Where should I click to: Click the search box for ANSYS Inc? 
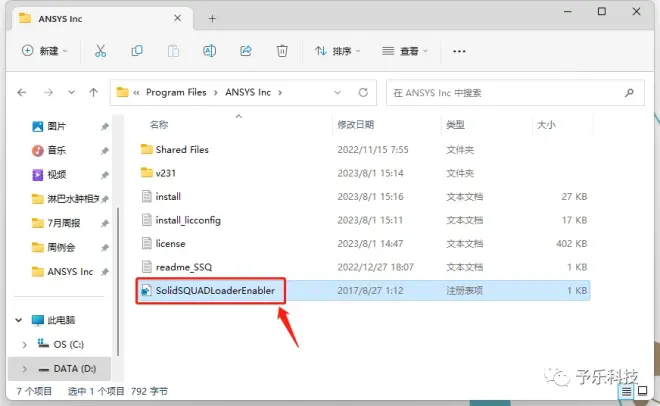pyautogui.click(x=515, y=93)
